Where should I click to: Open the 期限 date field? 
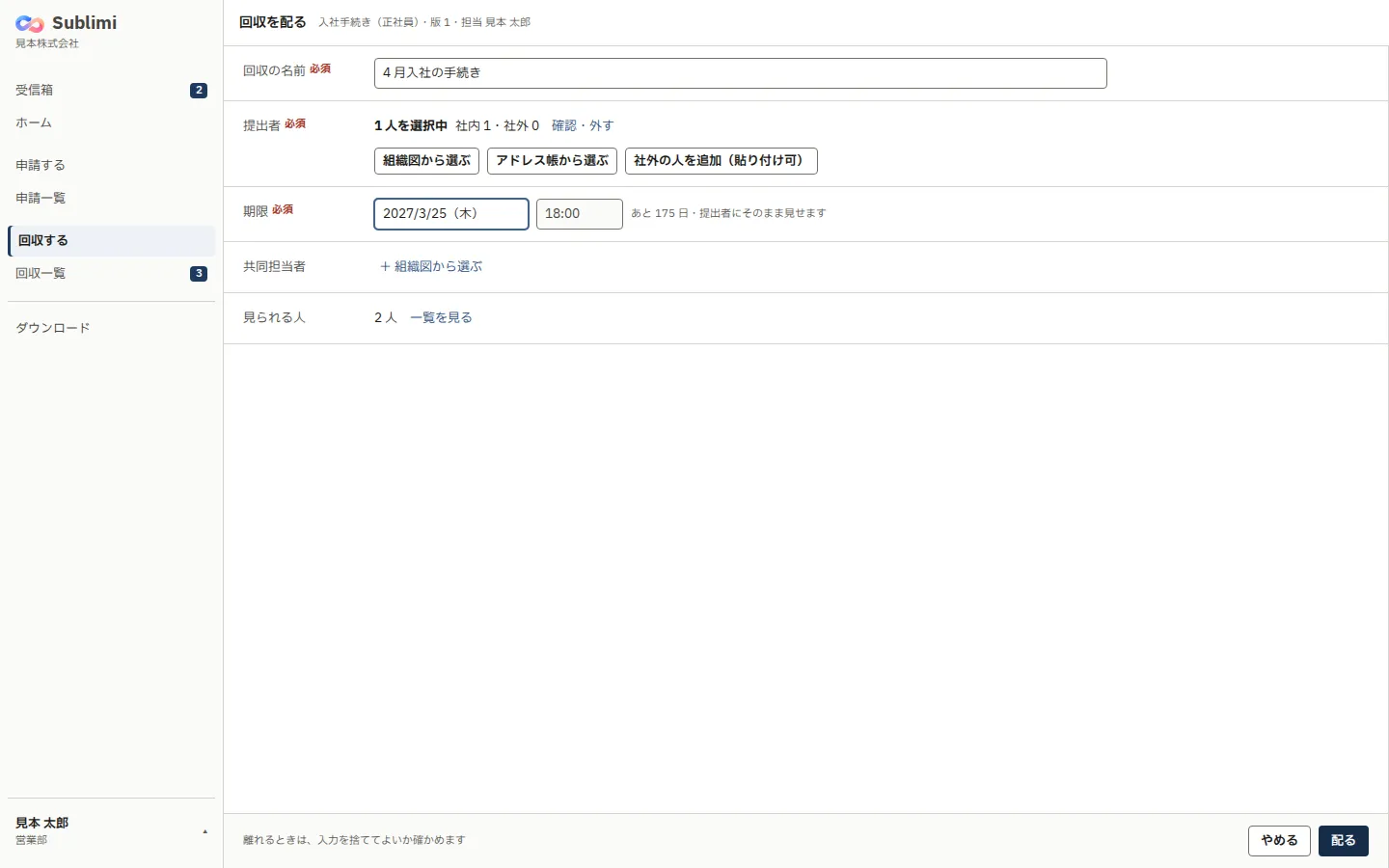click(x=451, y=214)
